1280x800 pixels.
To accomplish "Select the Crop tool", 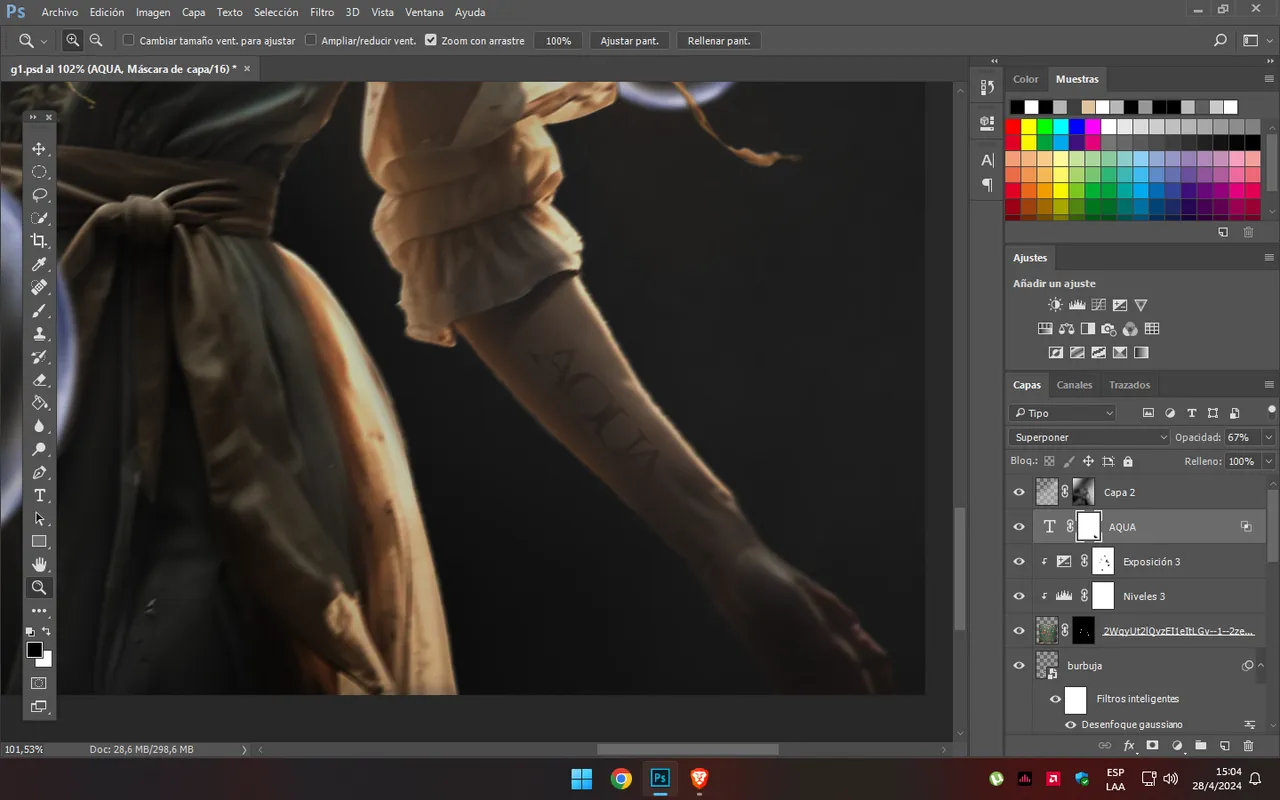I will pos(39,241).
